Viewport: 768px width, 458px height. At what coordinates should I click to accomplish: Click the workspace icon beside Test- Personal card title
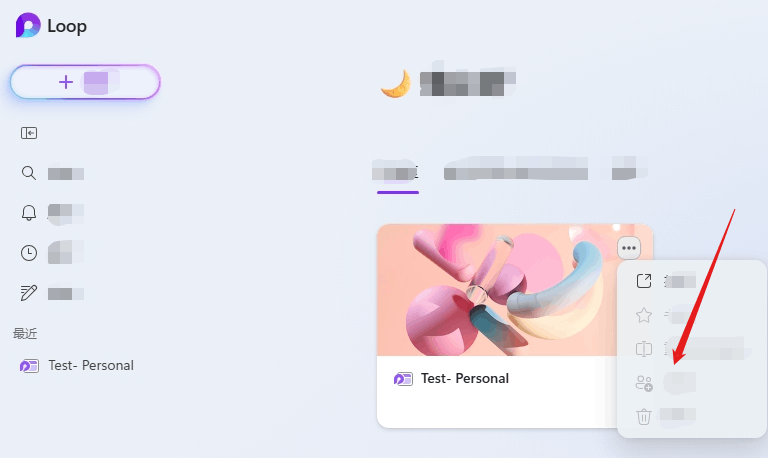pyautogui.click(x=403, y=379)
